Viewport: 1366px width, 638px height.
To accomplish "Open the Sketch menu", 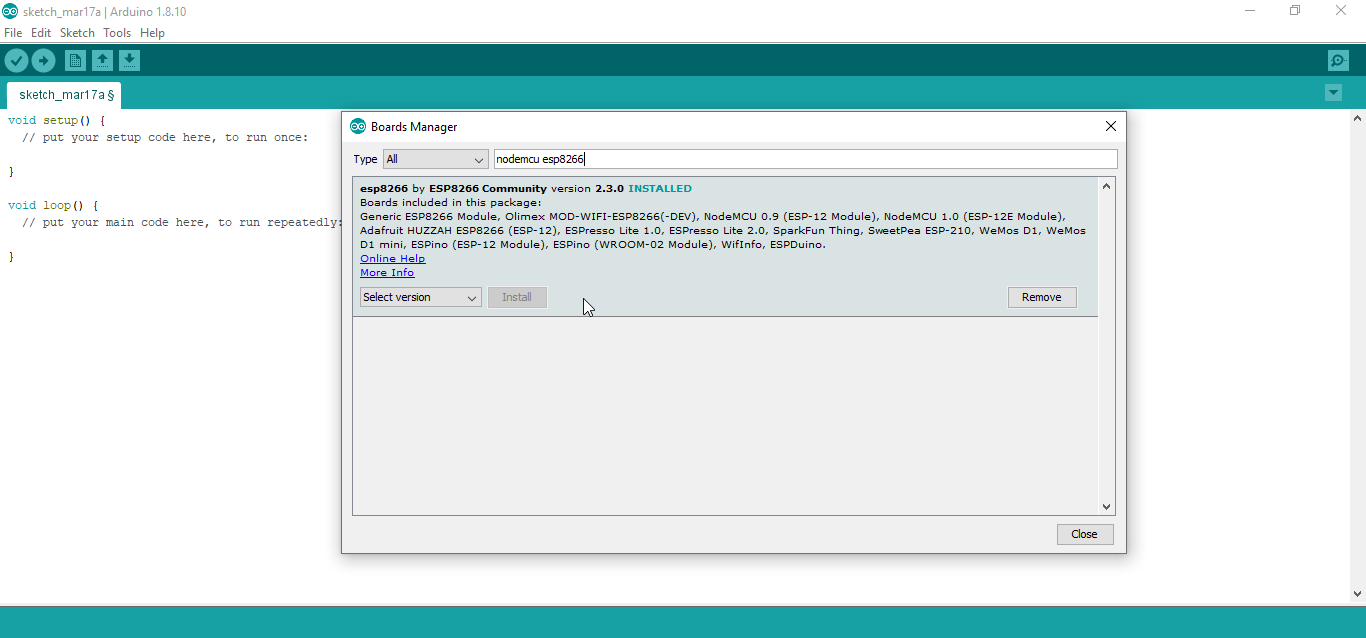I will [x=77, y=33].
